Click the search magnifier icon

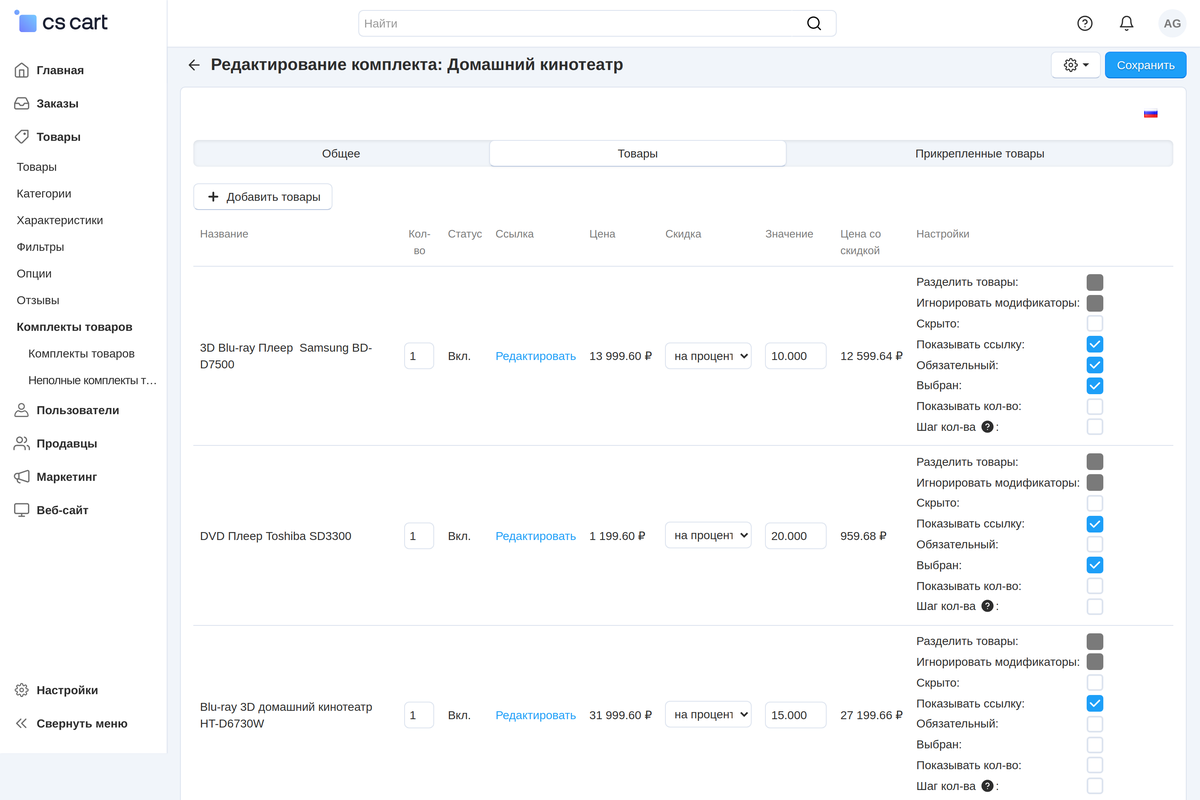click(x=814, y=23)
